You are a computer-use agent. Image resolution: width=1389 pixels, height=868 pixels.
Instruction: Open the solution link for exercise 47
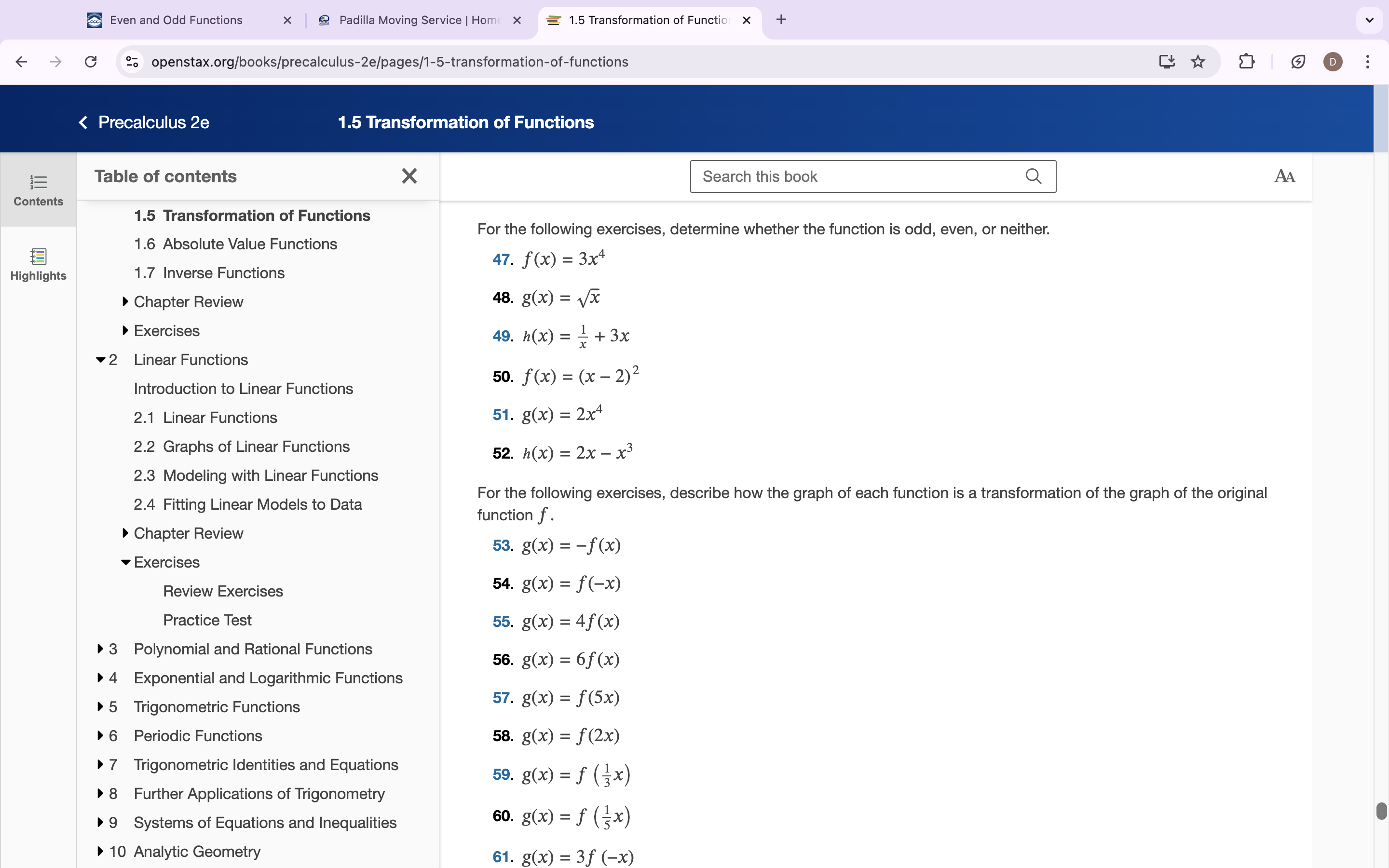501,259
